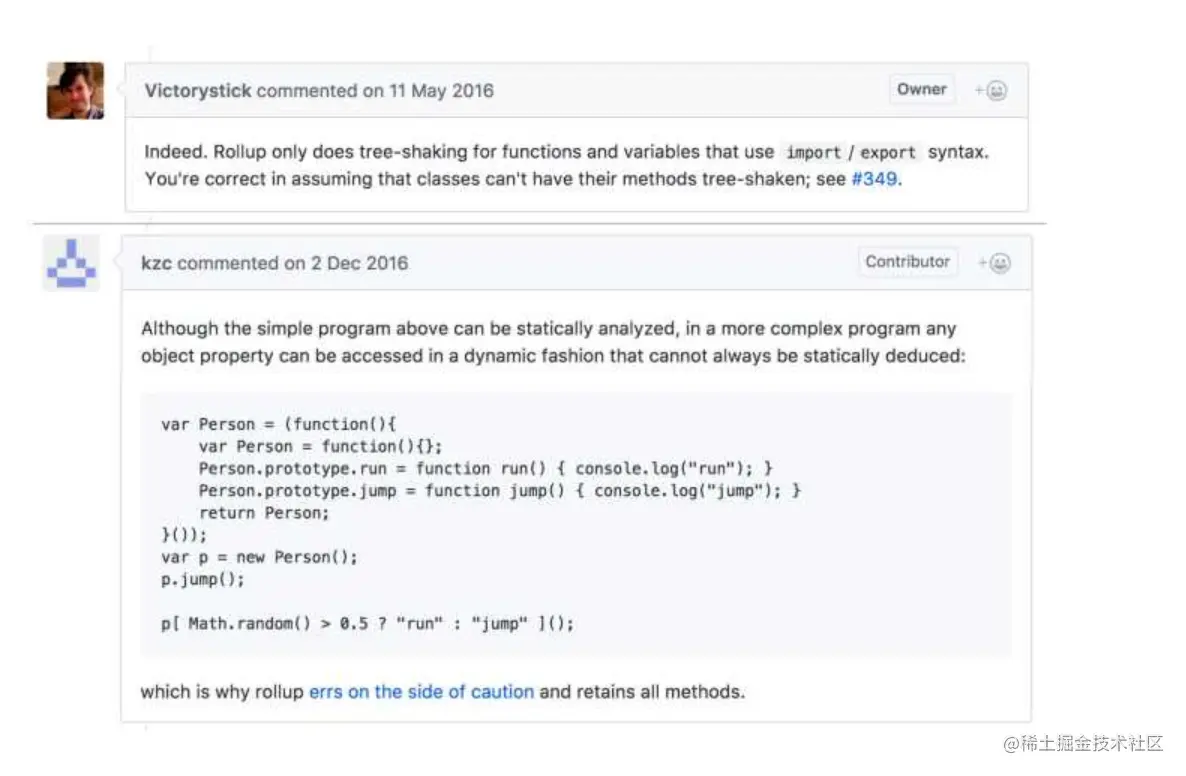1186x776 pixels.
Task: Click the Person.prototype.run code line
Action: pyautogui.click(x=486, y=468)
